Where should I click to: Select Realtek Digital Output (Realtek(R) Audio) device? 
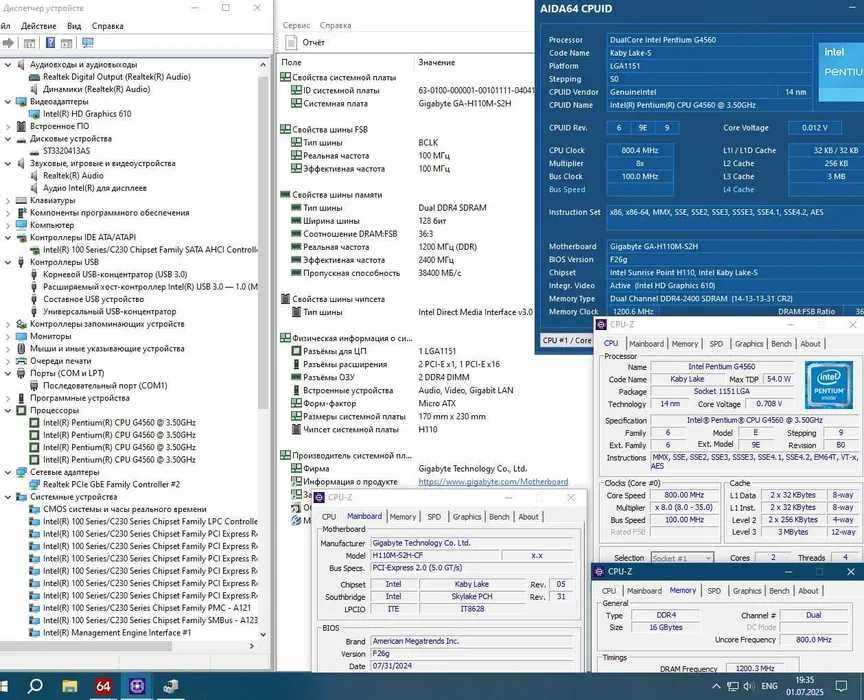coord(117,77)
